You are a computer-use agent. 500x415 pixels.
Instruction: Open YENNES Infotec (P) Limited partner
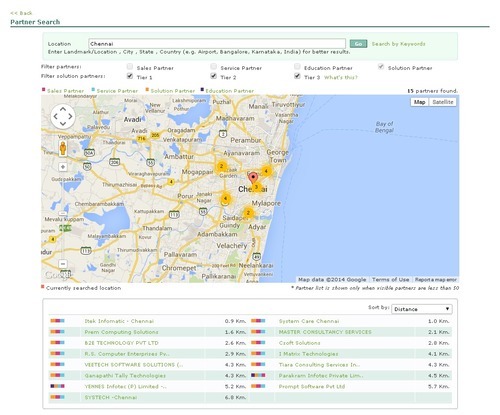126,386
